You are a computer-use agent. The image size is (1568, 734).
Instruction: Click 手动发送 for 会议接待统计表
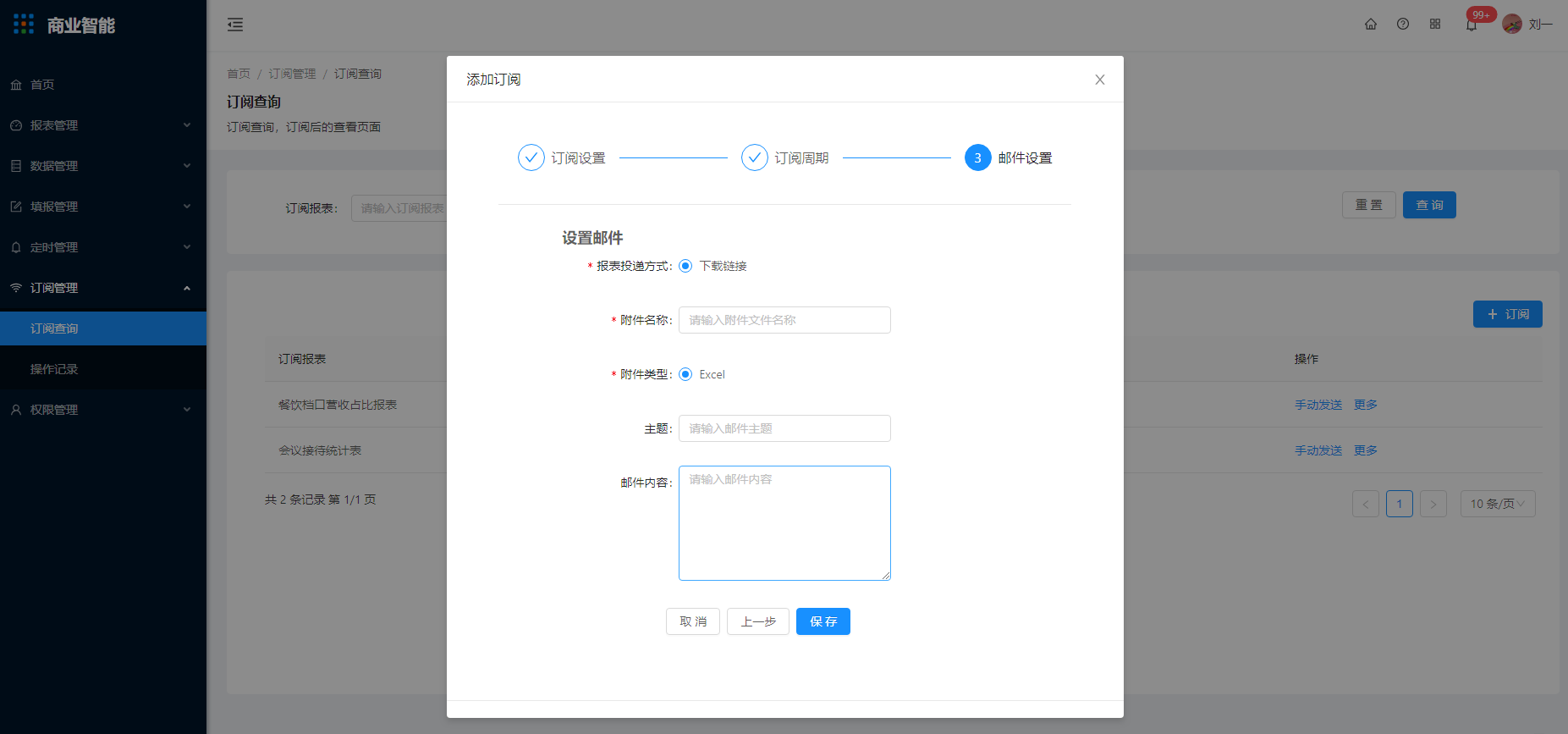click(1318, 450)
